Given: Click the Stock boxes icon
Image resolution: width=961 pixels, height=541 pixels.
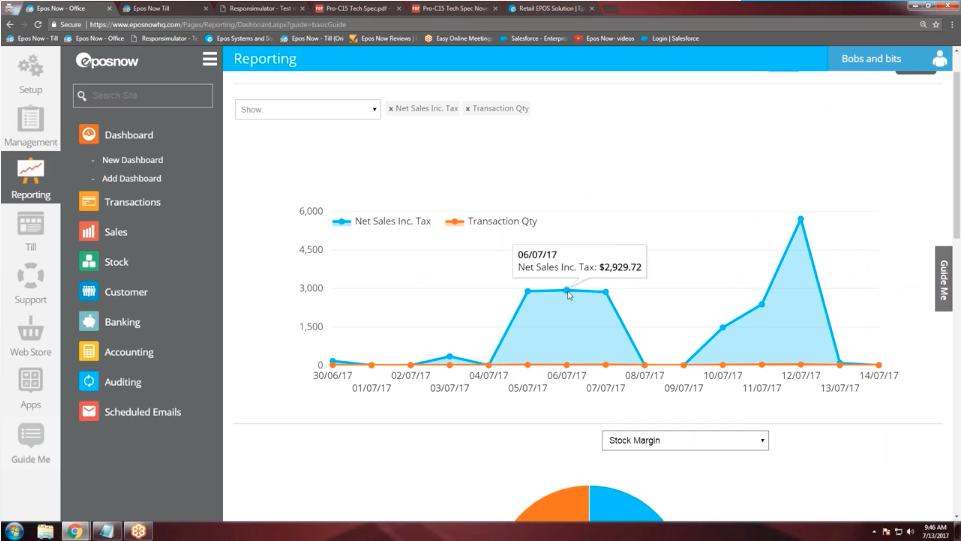Looking at the screenshot, I should point(89,262).
